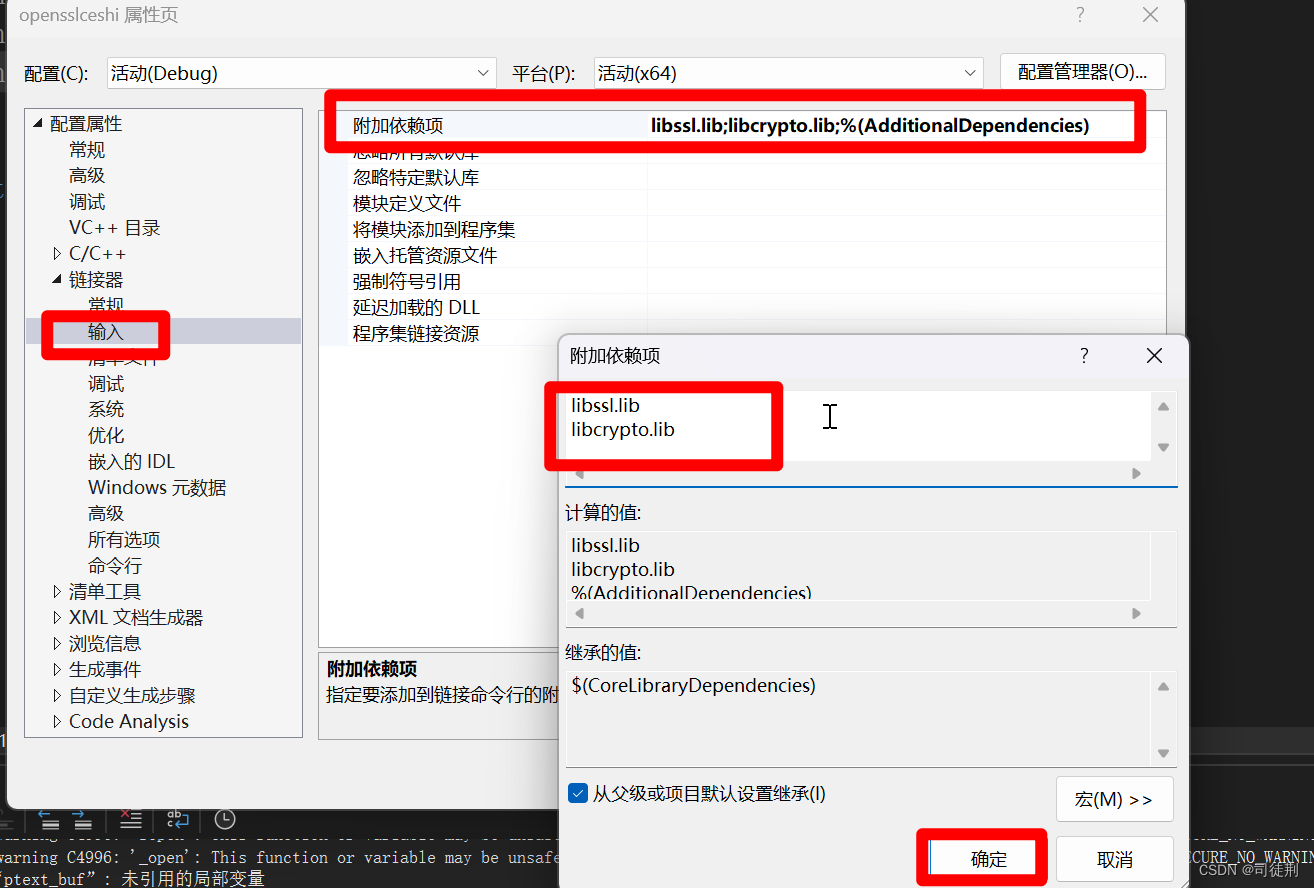1314x888 pixels.
Task: Click the 确定 button to confirm dependencies
Action: tap(981, 857)
